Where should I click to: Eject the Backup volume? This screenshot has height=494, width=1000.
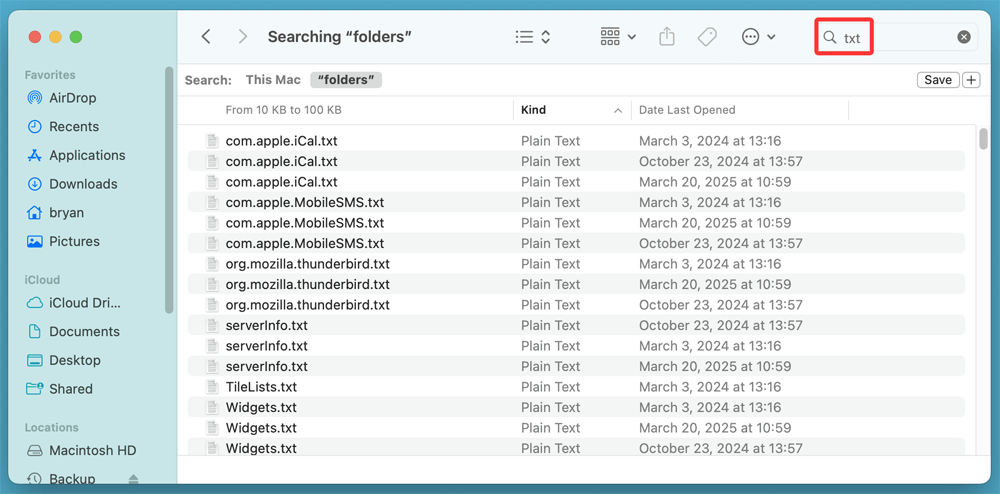(133, 478)
